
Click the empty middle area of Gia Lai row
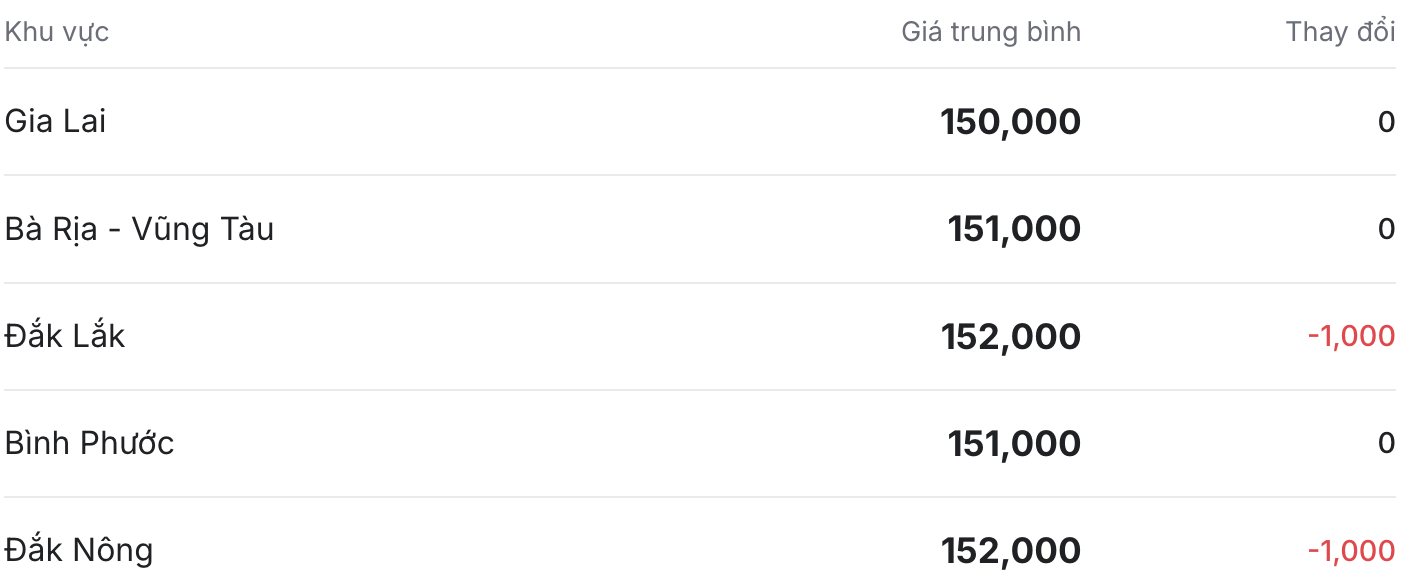click(x=520, y=122)
